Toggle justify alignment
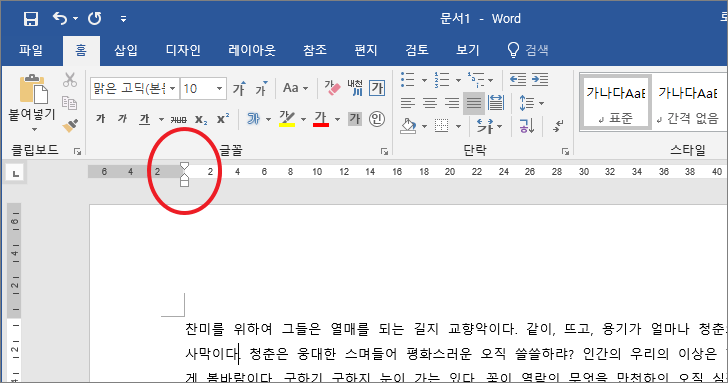The image size is (728, 383). click(x=474, y=103)
